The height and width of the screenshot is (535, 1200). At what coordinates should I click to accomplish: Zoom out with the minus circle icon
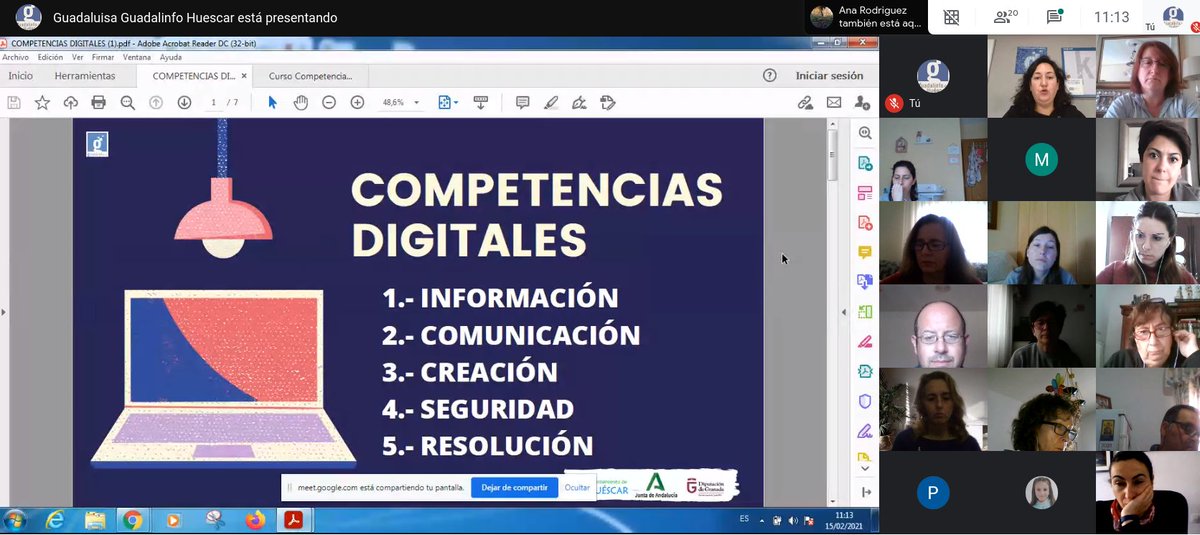click(329, 102)
